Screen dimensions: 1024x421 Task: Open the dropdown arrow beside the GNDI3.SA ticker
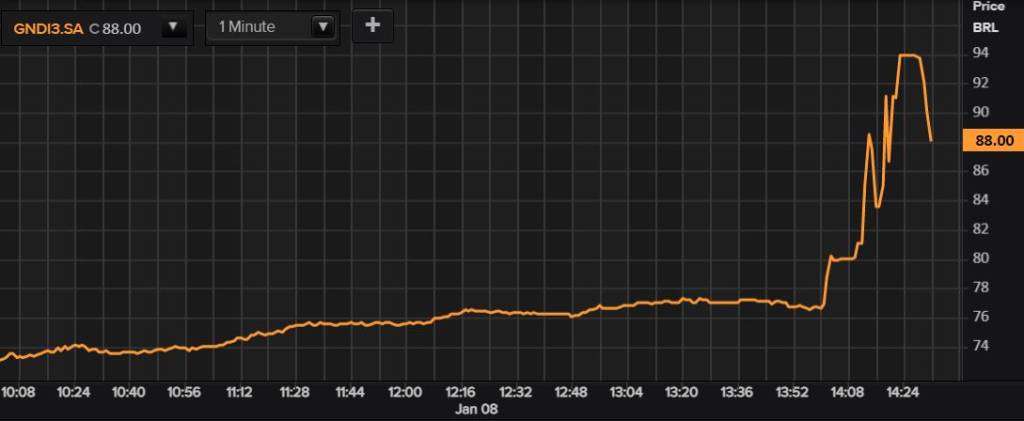174,27
